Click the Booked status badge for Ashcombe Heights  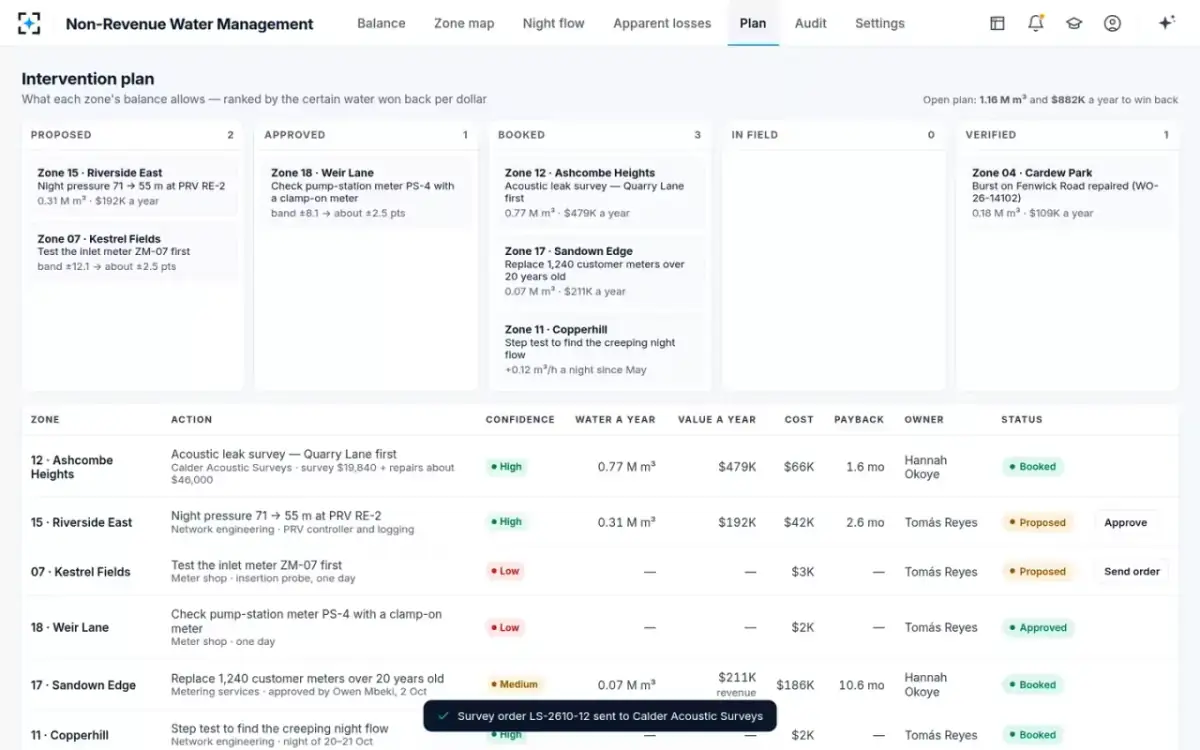[1032, 467]
